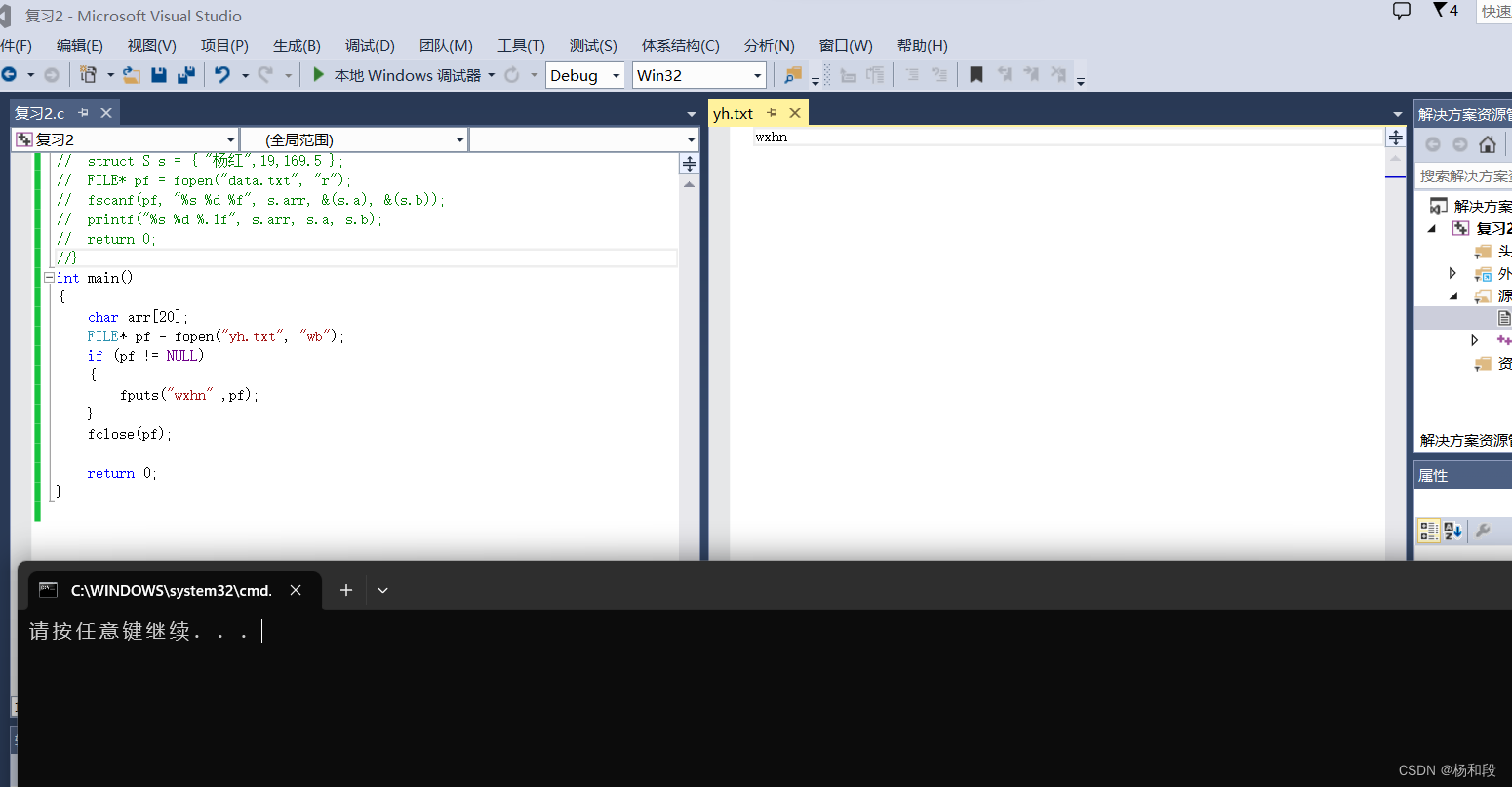Click the split handle in yh.txt editor
Screen dimensions: 1512x787
point(1396,138)
